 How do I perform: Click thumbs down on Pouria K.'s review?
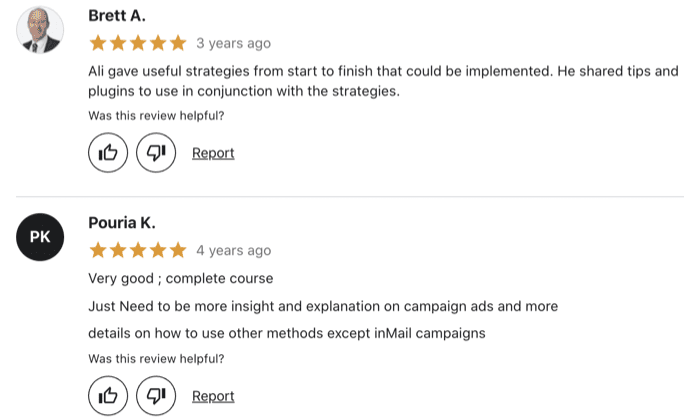pos(156,395)
